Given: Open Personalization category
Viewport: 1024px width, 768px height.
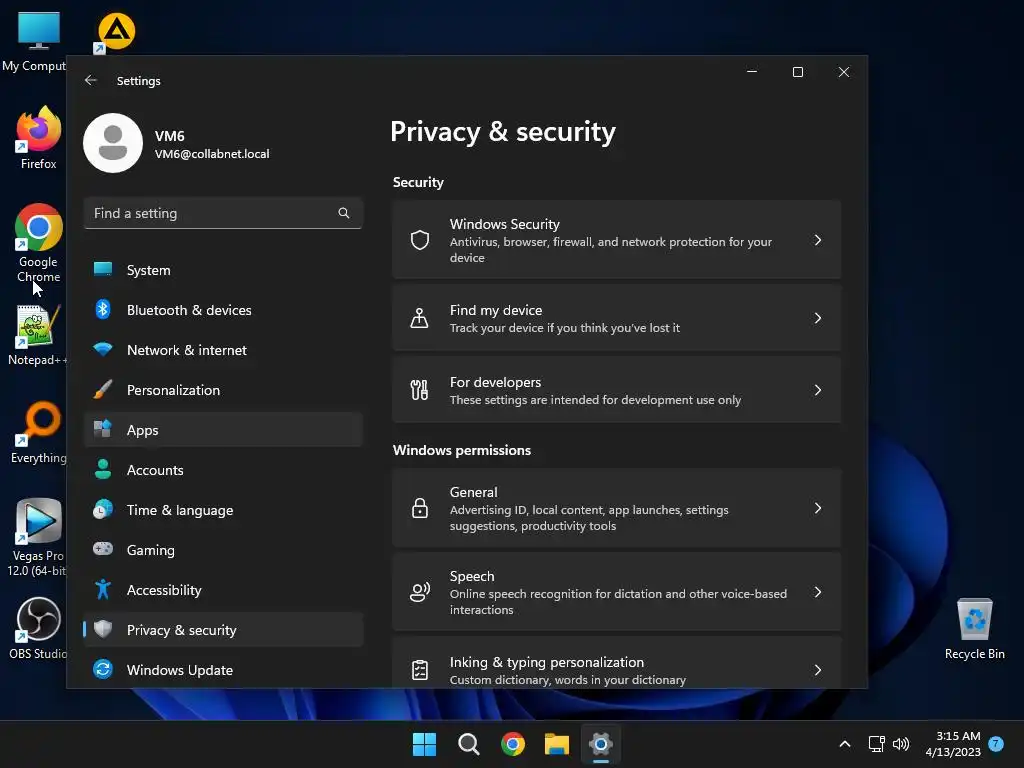Looking at the screenshot, I should (x=223, y=390).
